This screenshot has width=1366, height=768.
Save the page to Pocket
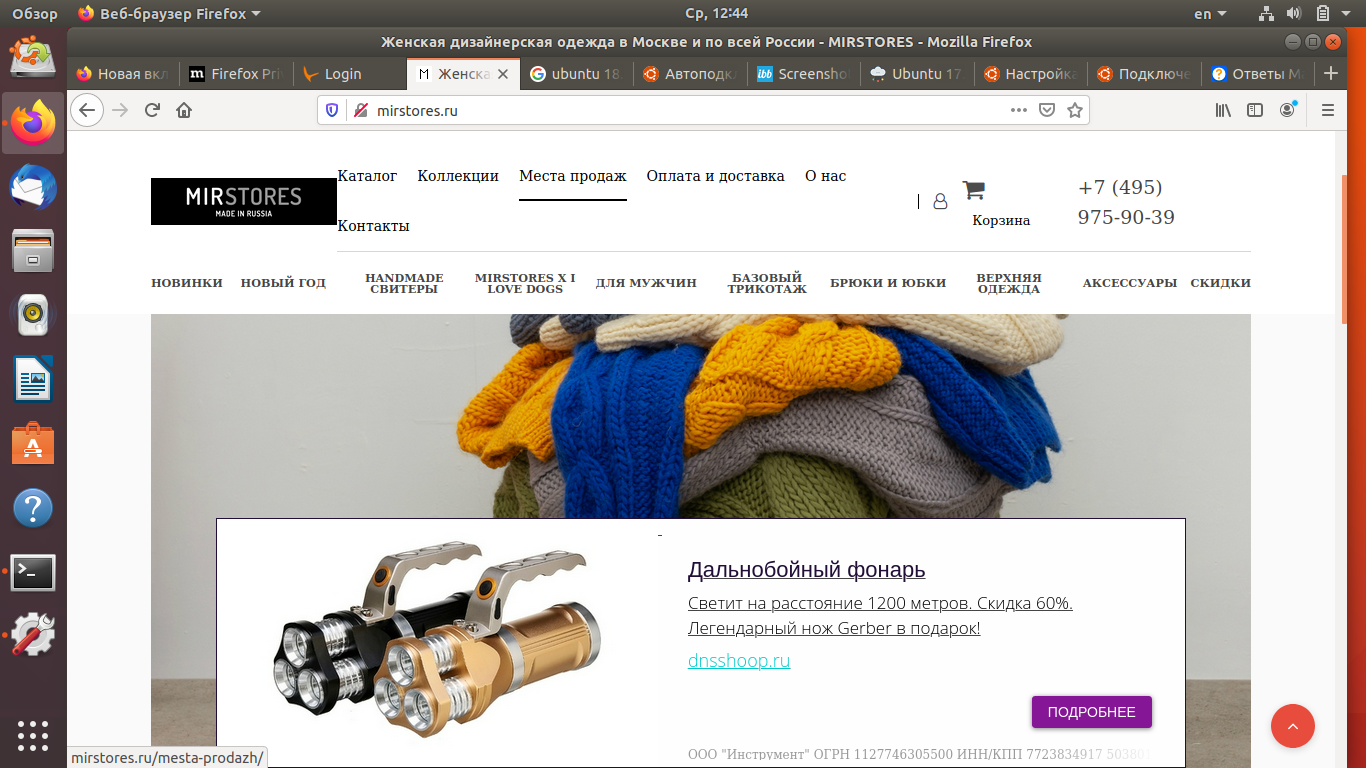pyautogui.click(x=1047, y=110)
